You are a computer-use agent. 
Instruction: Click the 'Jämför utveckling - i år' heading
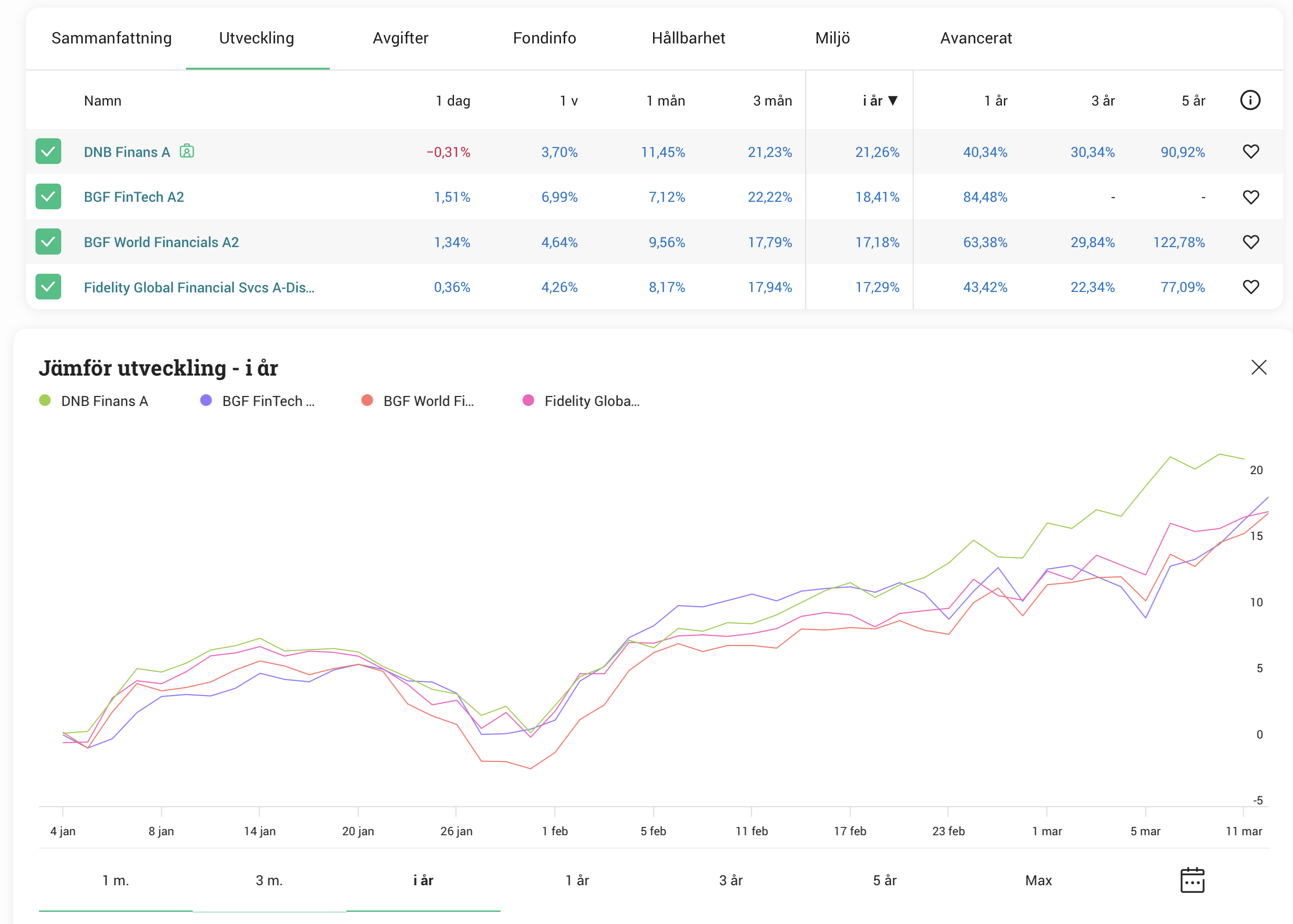(158, 368)
